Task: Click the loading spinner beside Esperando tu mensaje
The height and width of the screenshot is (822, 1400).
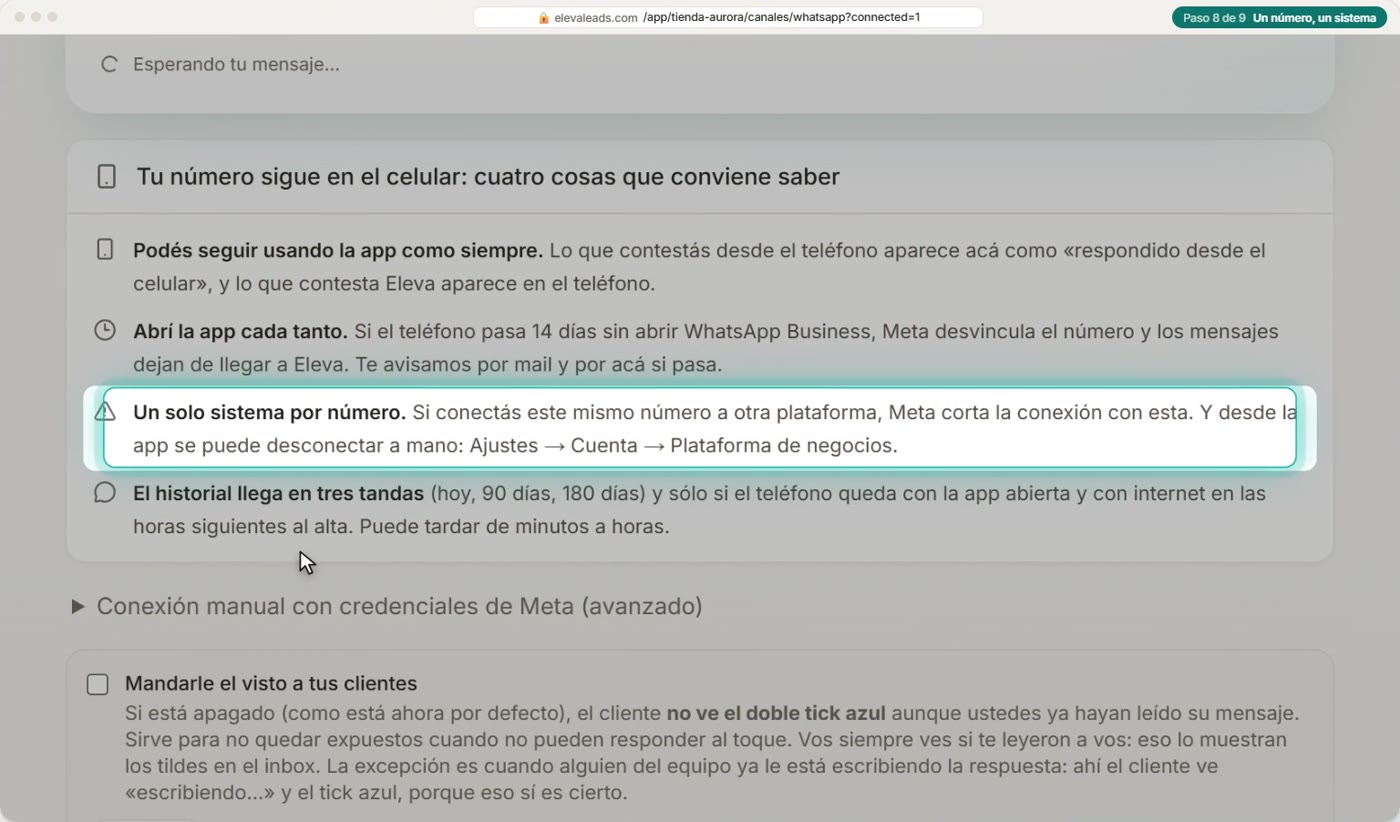Action: 110,65
